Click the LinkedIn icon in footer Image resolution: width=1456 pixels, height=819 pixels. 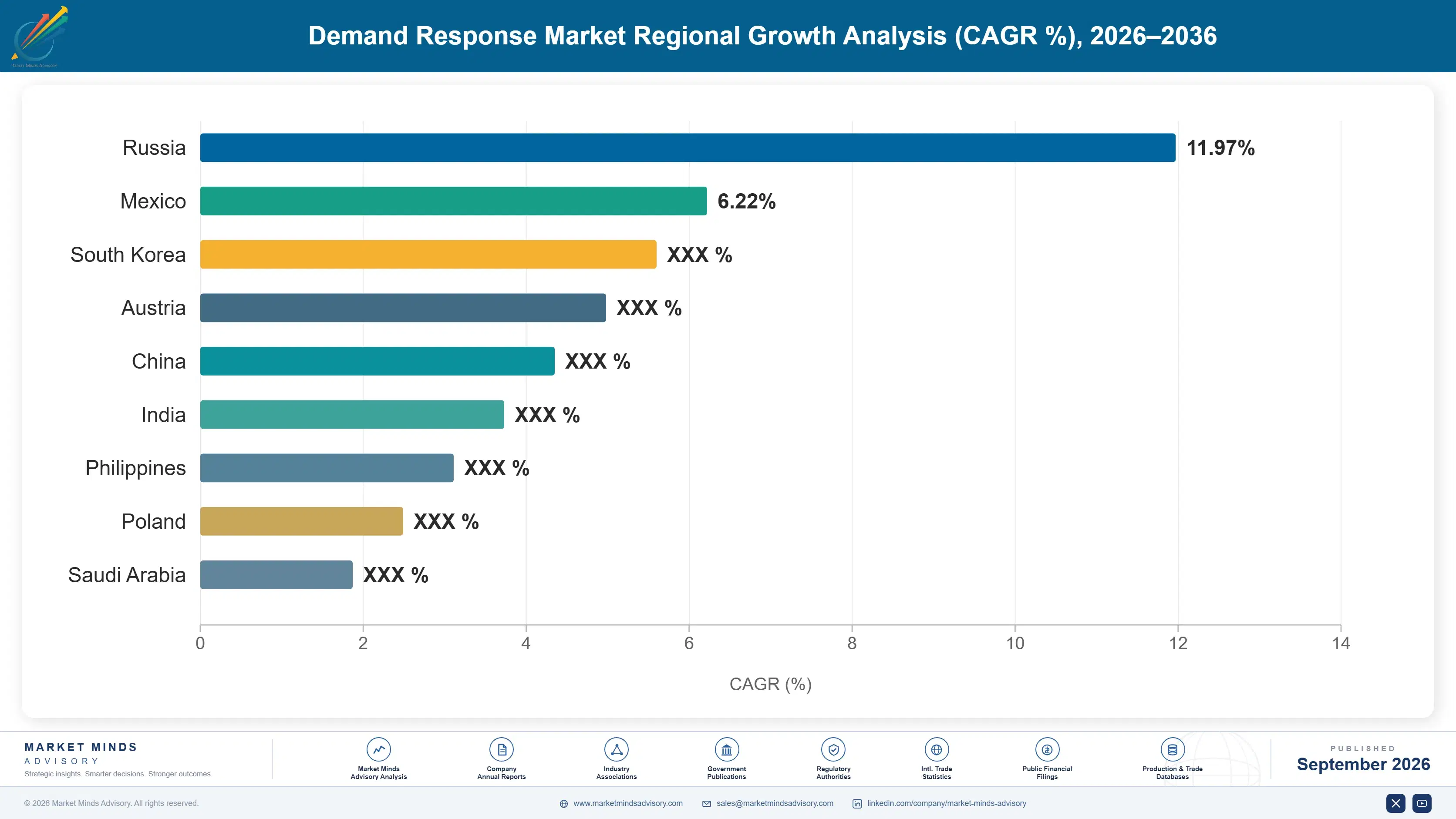pos(857,804)
